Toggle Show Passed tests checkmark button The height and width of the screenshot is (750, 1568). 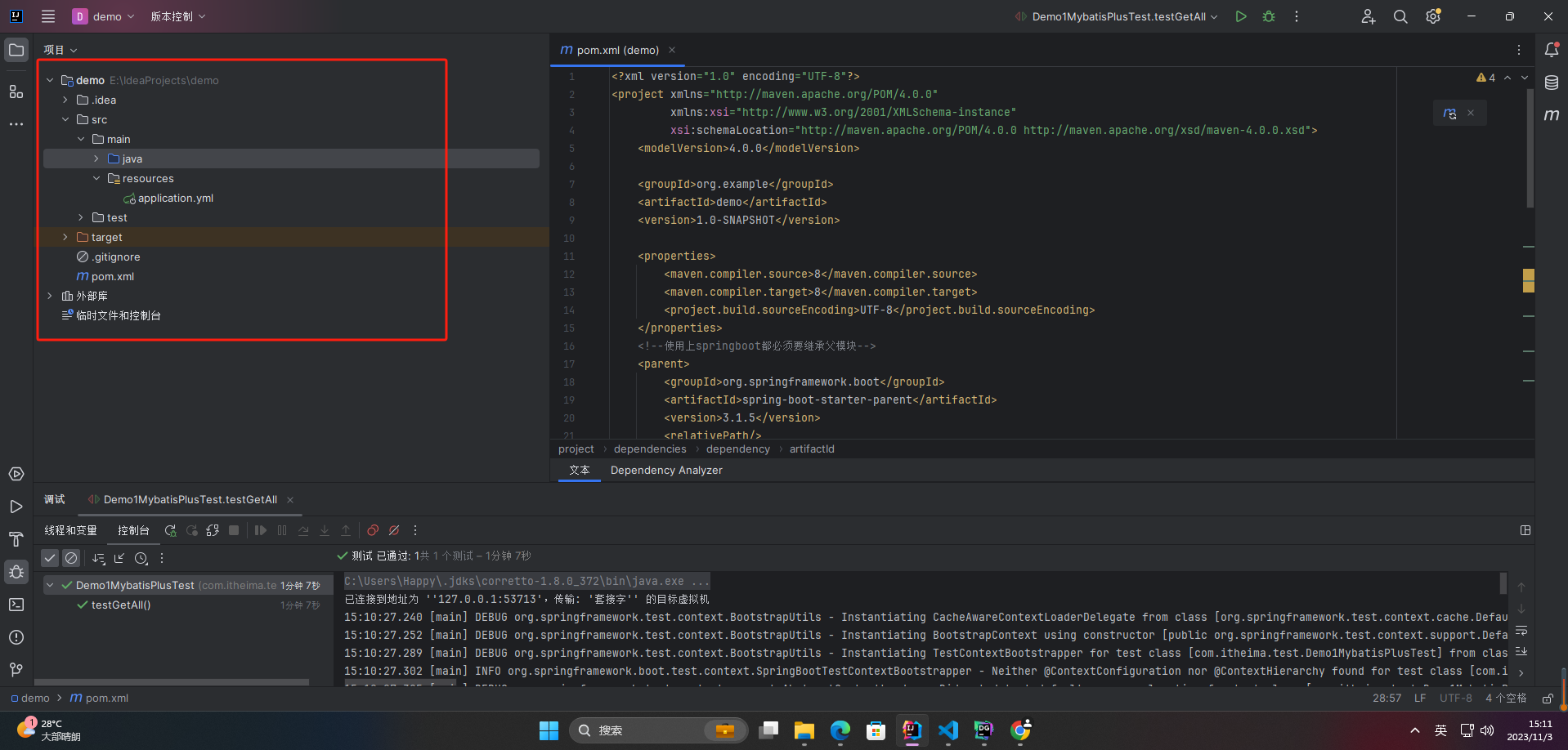(50, 558)
